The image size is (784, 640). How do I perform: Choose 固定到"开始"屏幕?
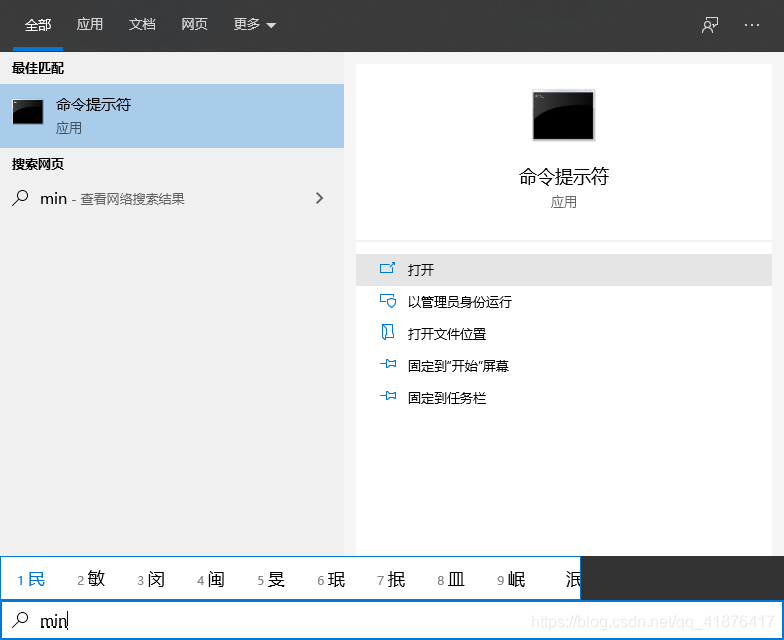pyautogui.click(x=564, y=366)
